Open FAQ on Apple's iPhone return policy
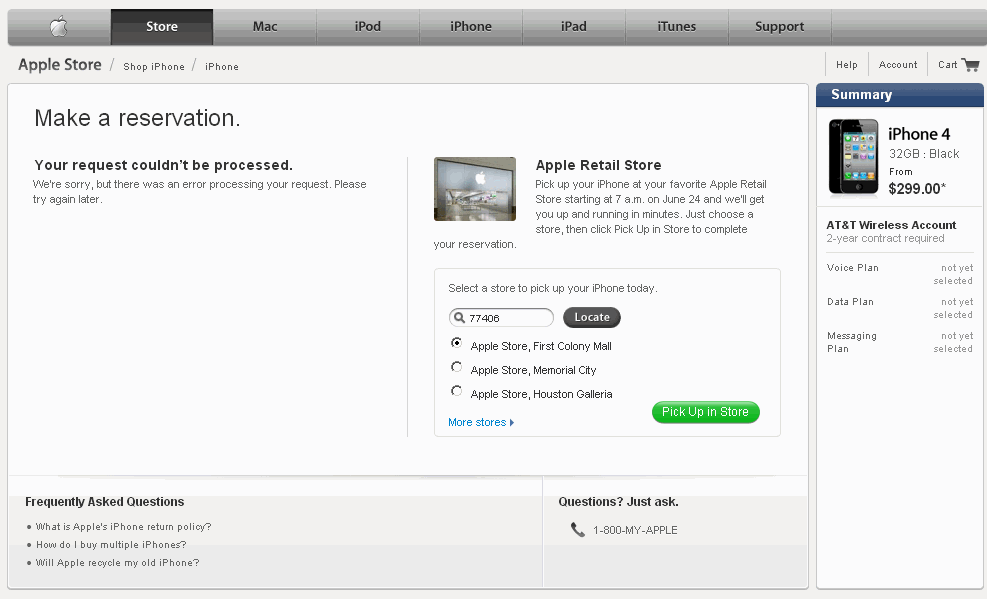The width and height of the screenshot is (987, 599). pyautogui.click(x=123, y=527)
